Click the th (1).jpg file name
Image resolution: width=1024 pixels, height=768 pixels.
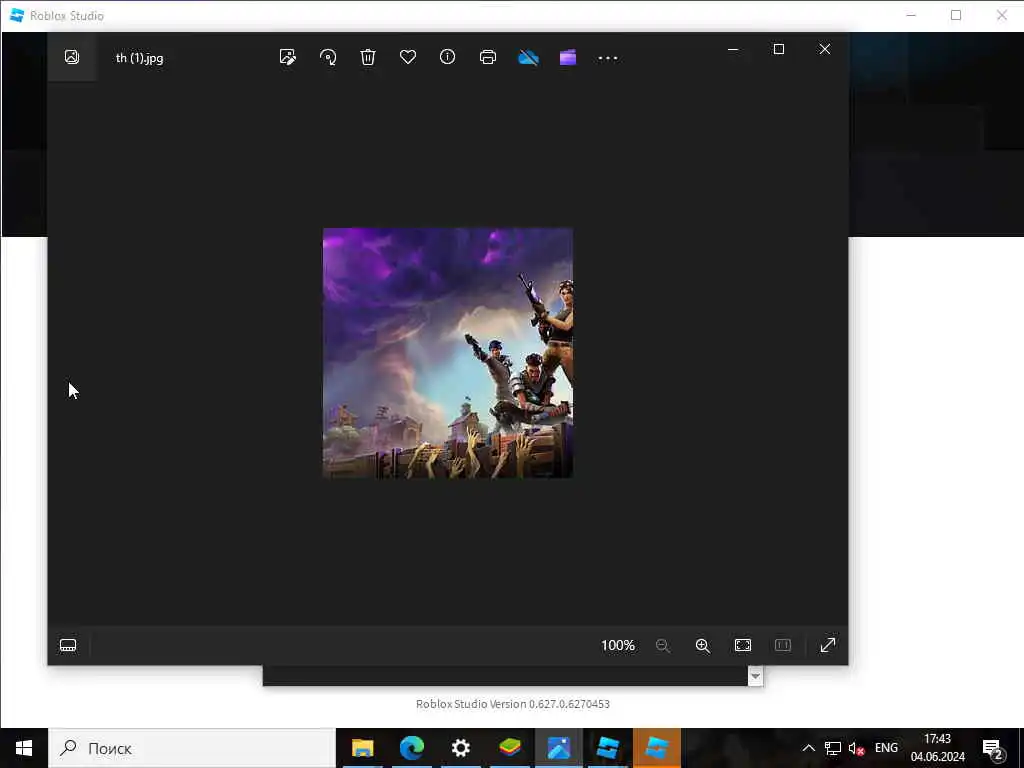(x=140, y=58)
